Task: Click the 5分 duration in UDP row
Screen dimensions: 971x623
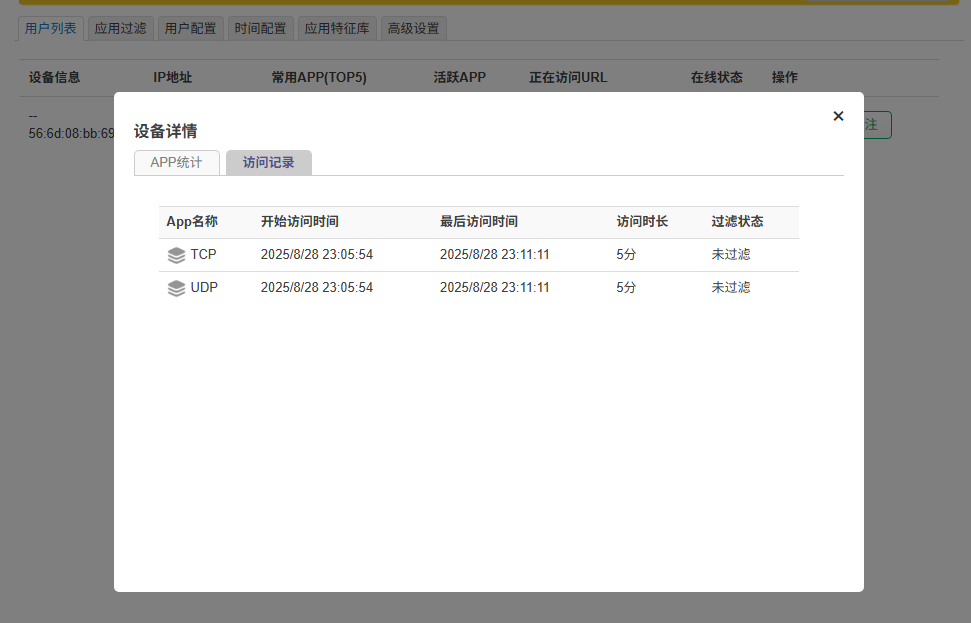Action: [625, 287]
